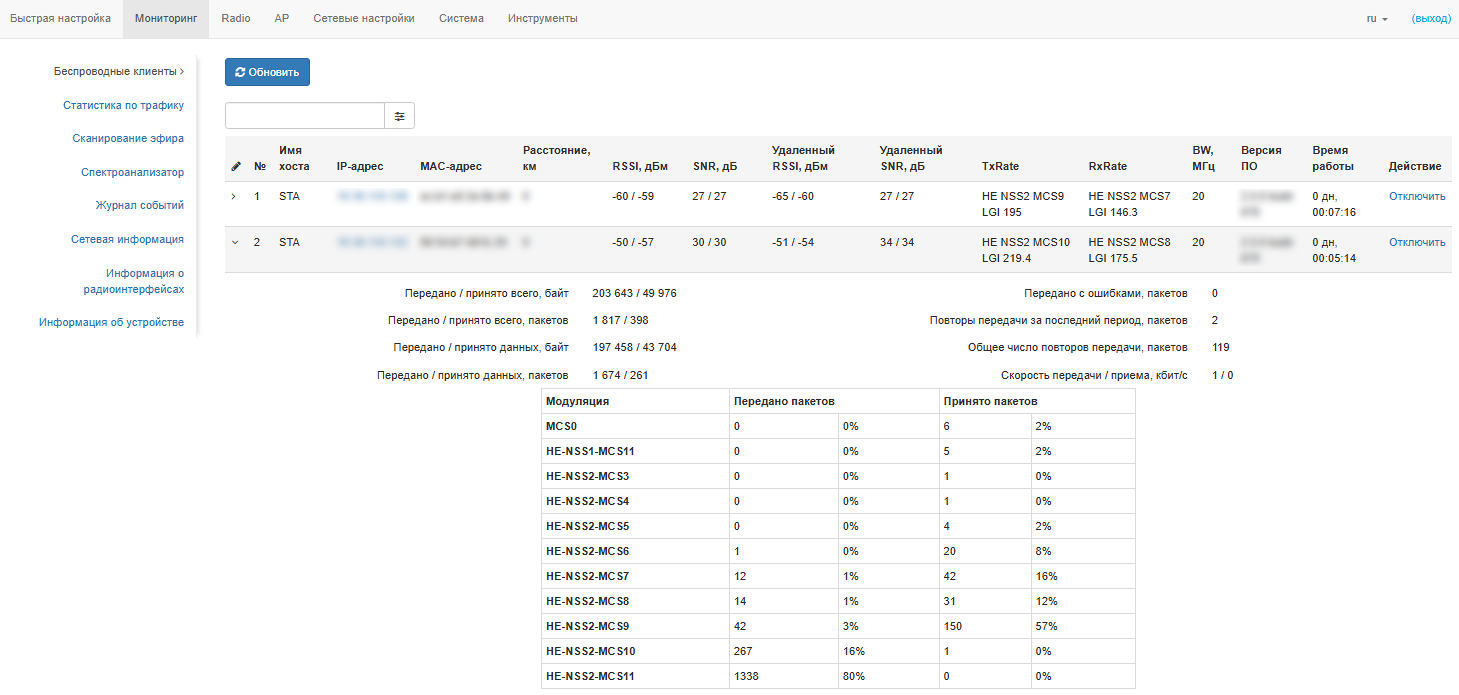Click the MAC-адрес column header
The width and height of the screenshot is (1459, 695).
451,166
